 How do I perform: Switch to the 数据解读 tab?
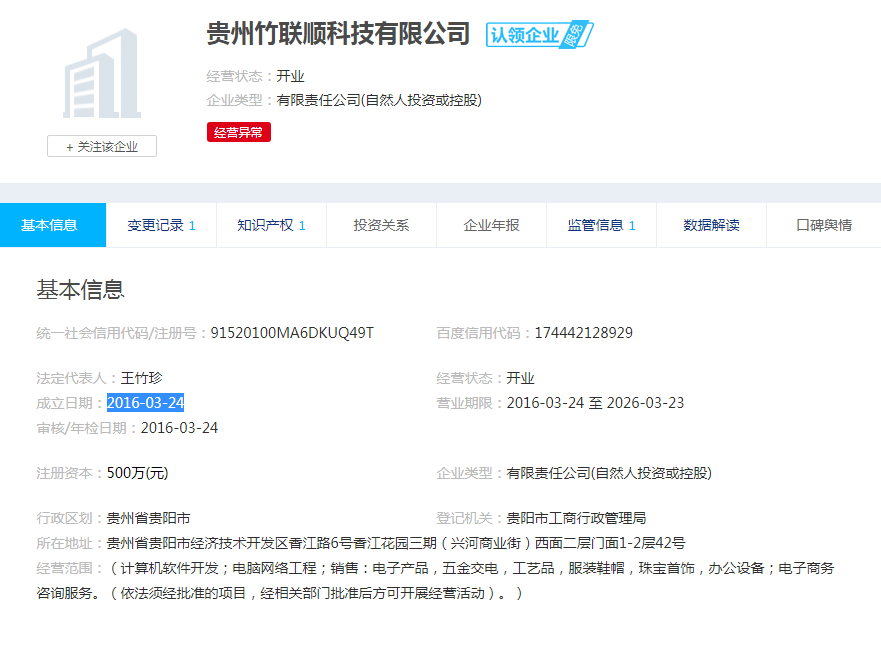click(x=711, y=225)
